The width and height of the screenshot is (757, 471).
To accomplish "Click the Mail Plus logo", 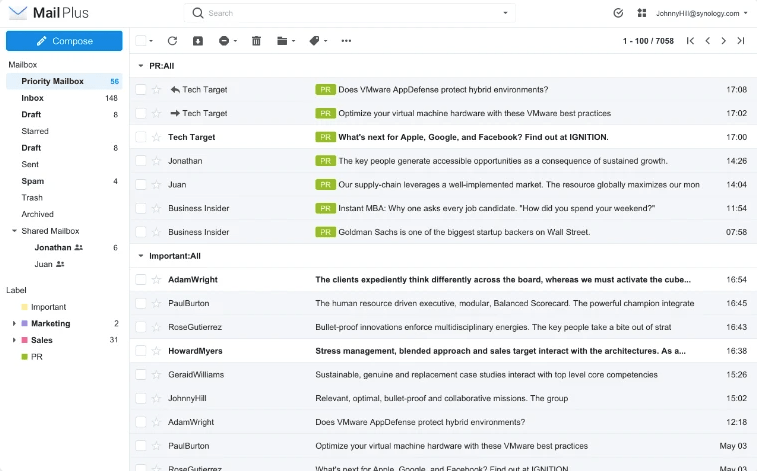I will pyautogui.click(x=49, y=13).
